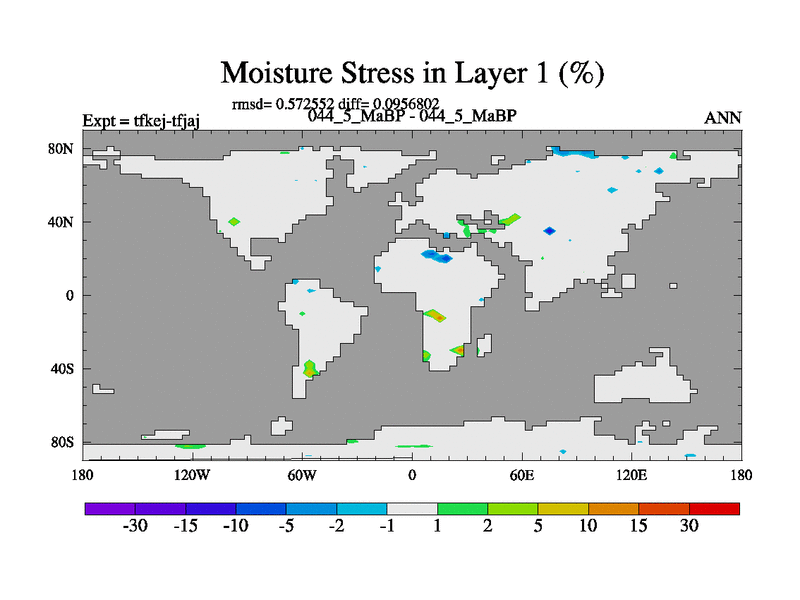Click the 0 latitude axis label

click(69, 296)
